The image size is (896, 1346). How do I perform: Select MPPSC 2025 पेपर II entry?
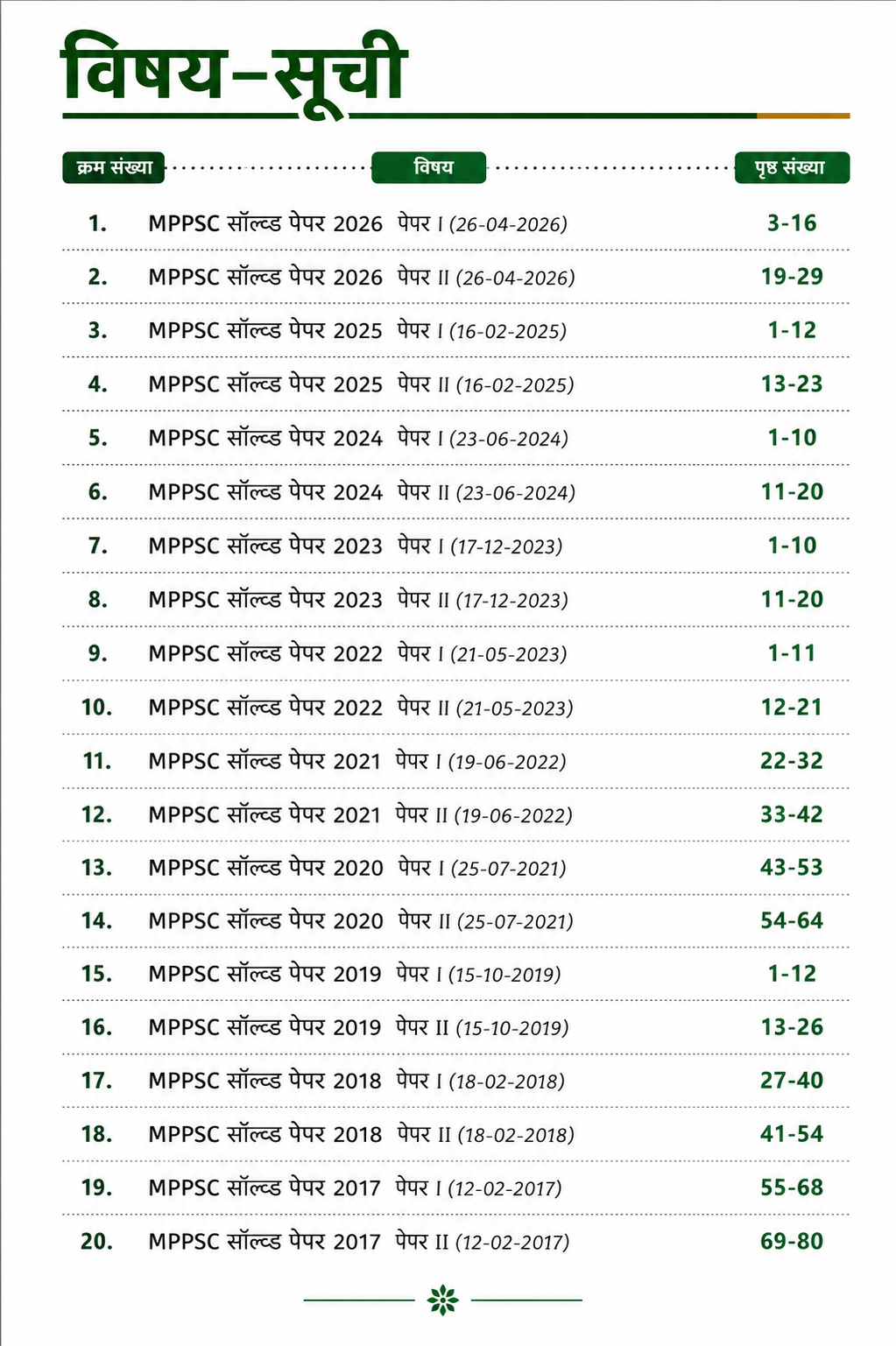click(455, 384)
